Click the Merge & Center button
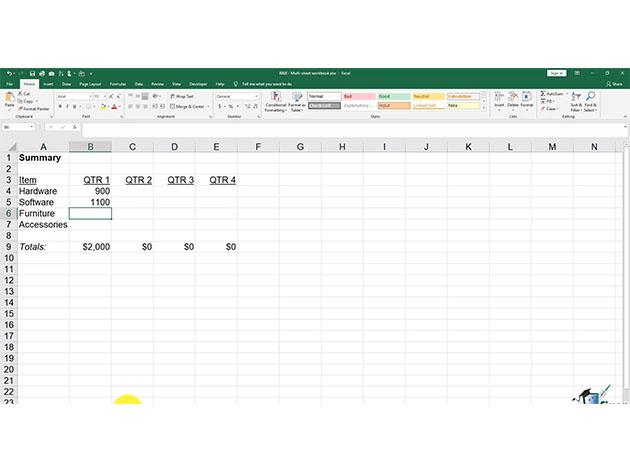The height and width of the screenshot is (473, 630). click(x=188, y=106)
